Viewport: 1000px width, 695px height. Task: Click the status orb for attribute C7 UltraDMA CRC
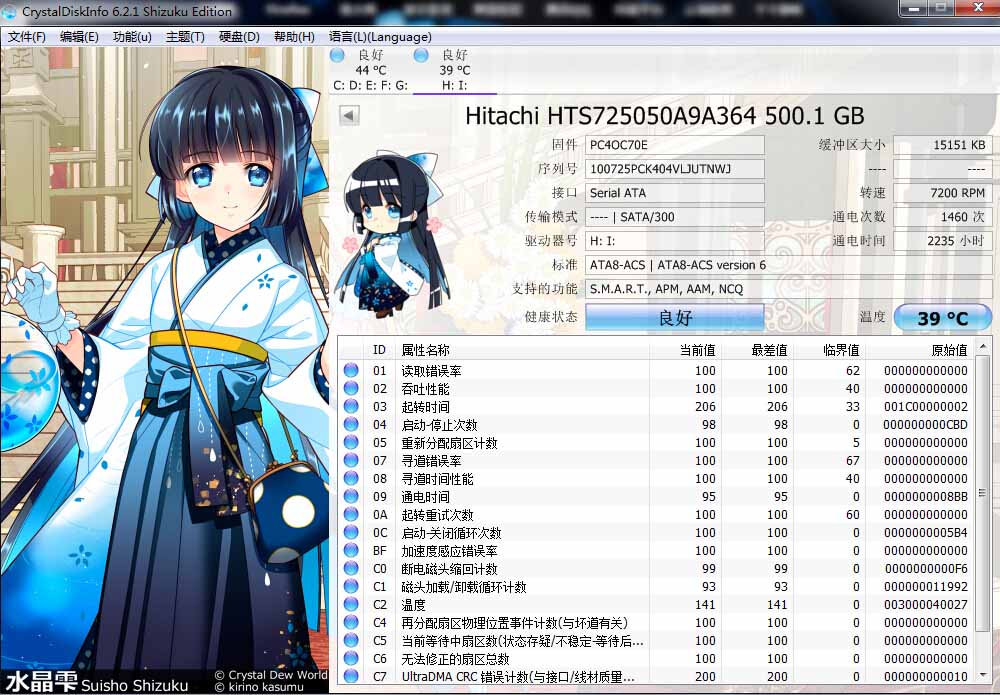click(x=351, y=677)
